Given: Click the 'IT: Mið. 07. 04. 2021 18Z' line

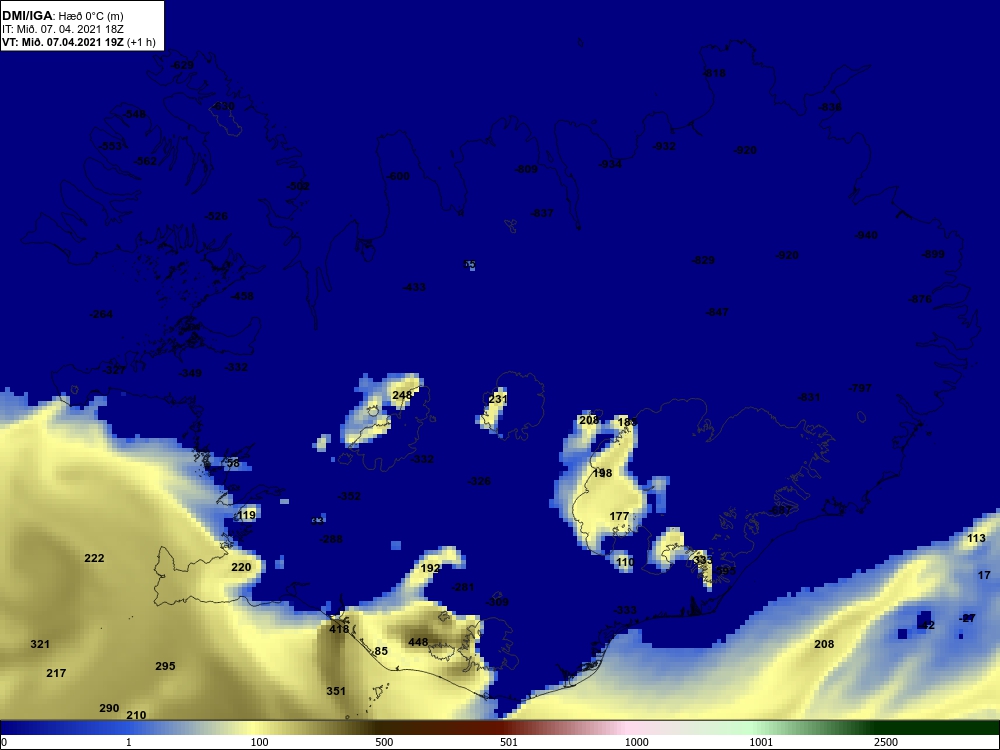Looking at the screenshot, I should 62,29.
